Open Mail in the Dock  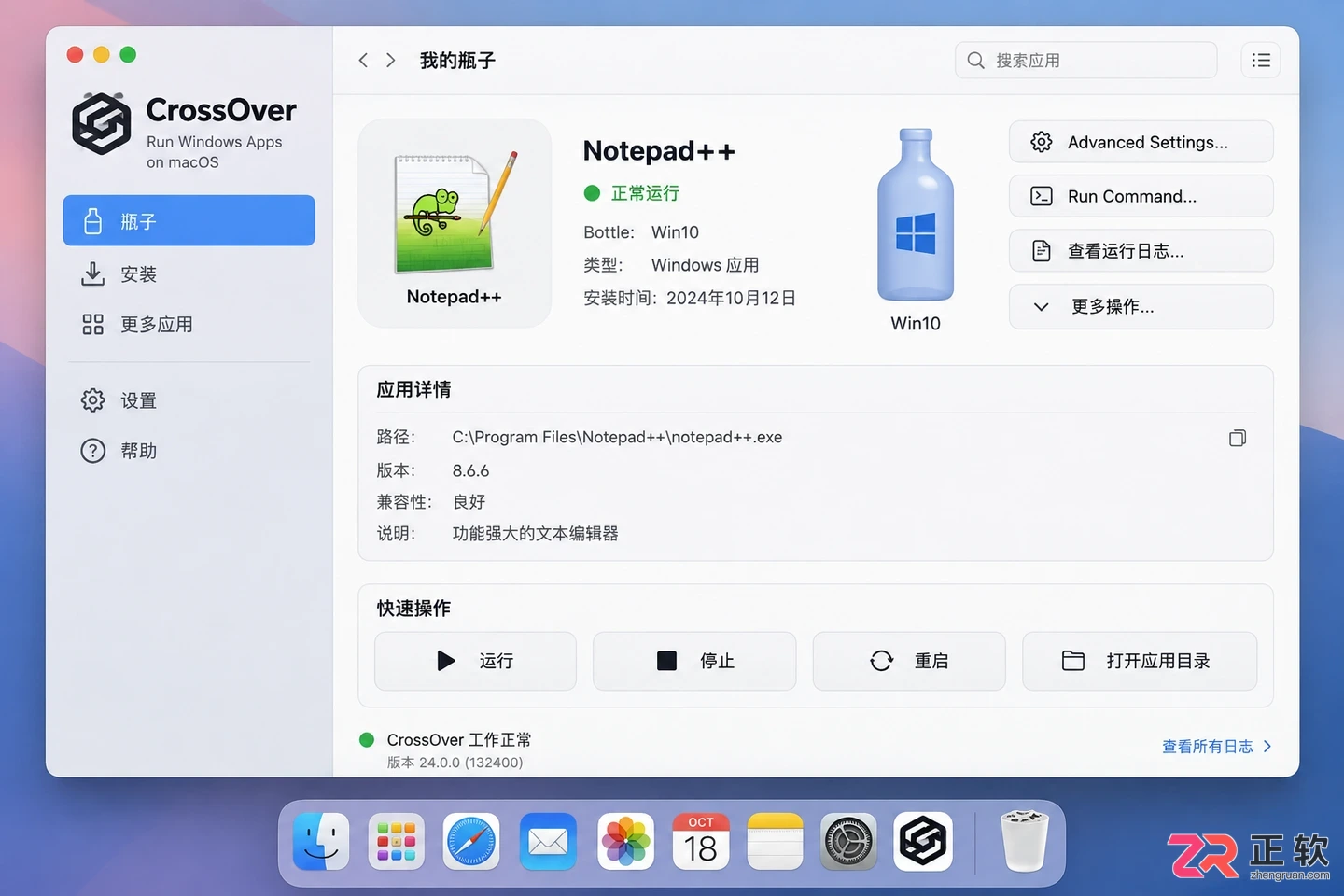(x=548, y=842)
